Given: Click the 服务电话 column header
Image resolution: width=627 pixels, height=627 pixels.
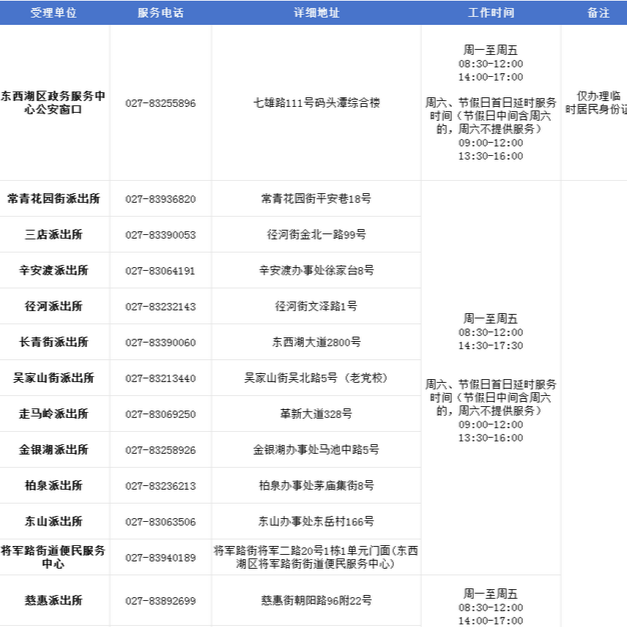Looking at the screenshot, I should (x=160, y=13).
